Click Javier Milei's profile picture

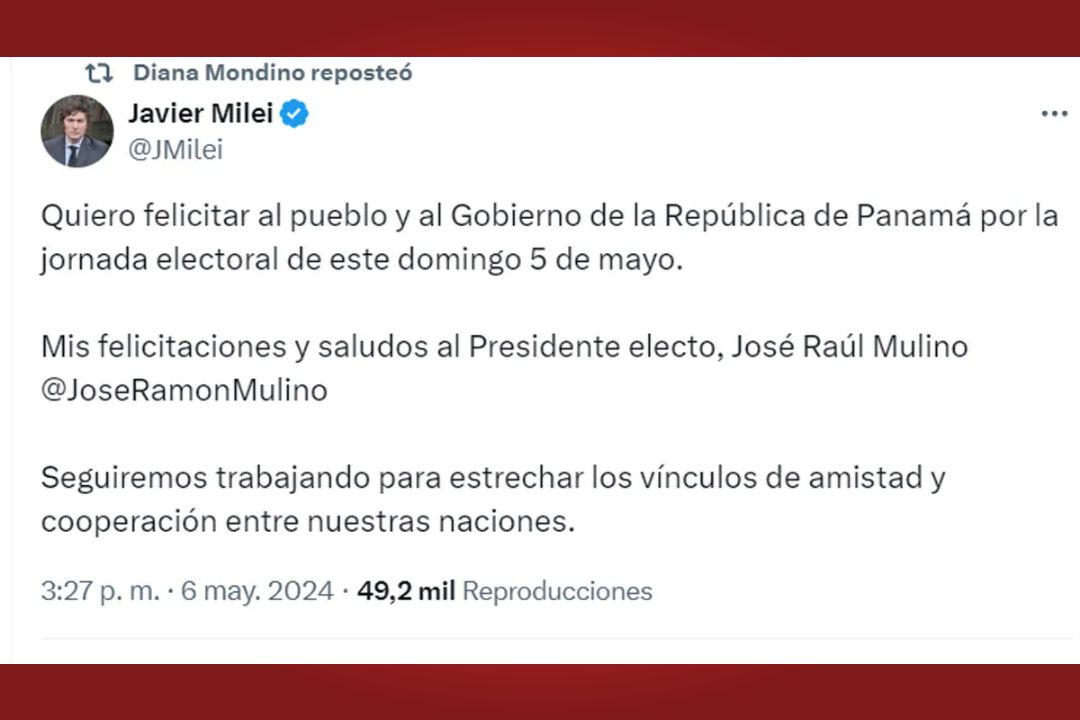tap(77, 131)
